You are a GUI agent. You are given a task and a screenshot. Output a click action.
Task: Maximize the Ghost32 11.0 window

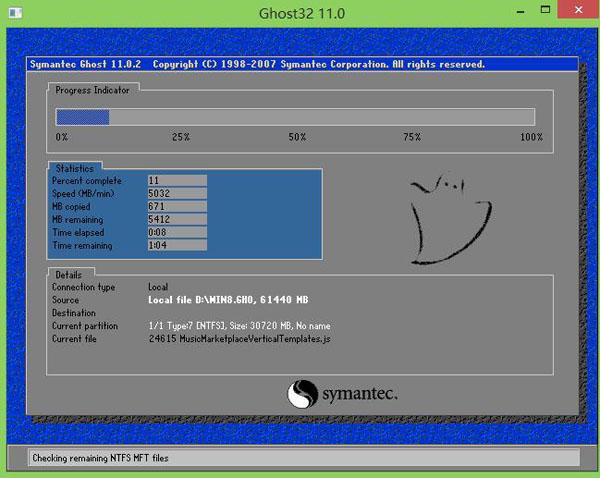coord(545,10)
